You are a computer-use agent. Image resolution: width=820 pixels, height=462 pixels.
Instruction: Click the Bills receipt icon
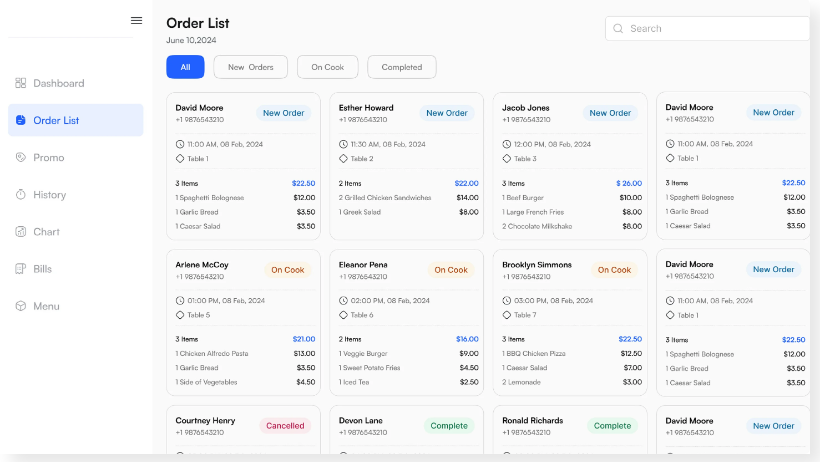pos(21,269)
